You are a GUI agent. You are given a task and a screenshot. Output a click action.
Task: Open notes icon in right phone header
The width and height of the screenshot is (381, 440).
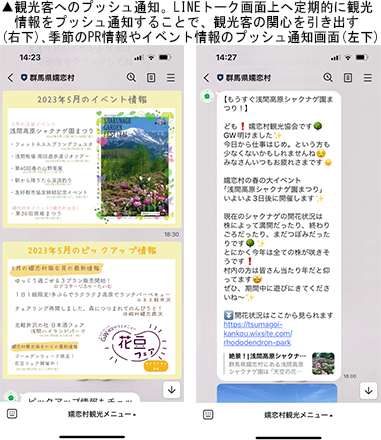point(348,78)
